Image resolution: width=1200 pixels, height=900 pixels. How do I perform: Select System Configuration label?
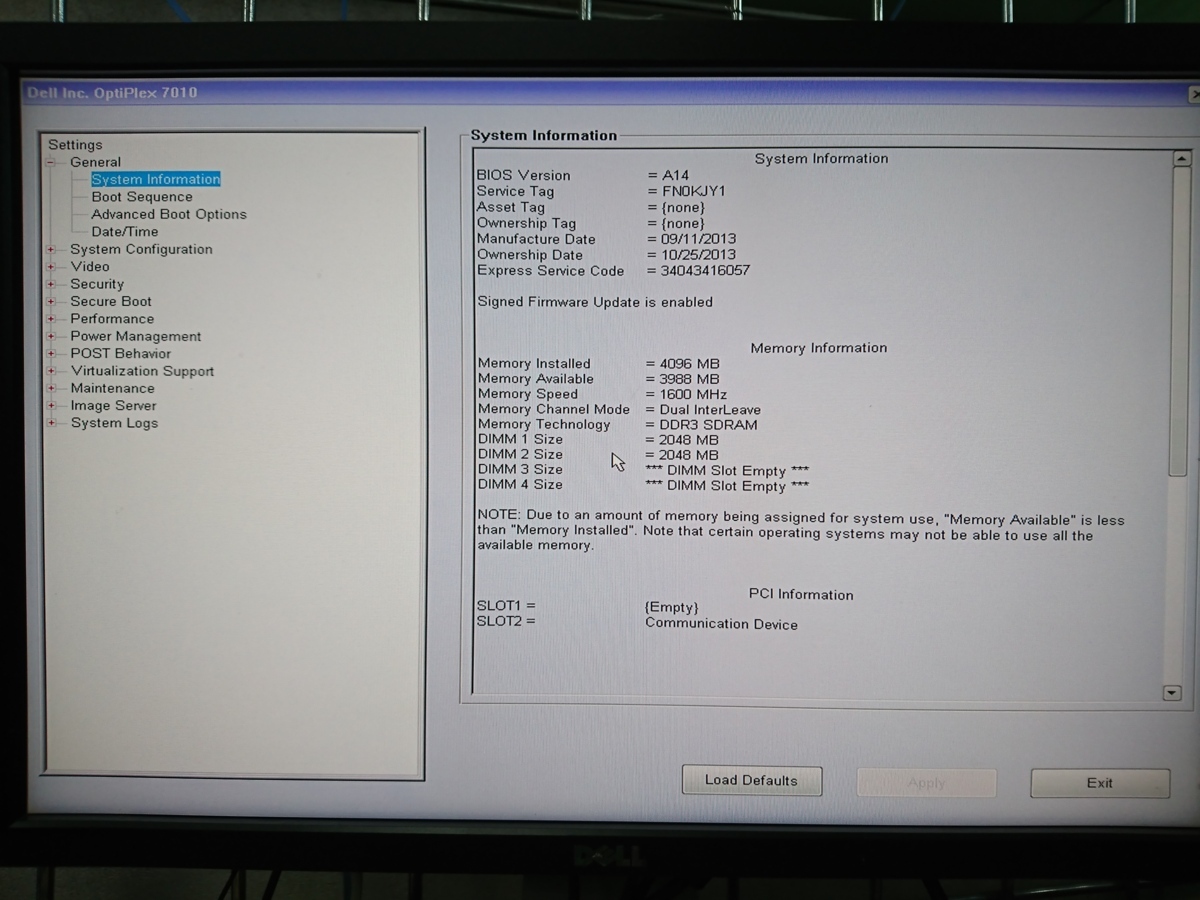141,249
